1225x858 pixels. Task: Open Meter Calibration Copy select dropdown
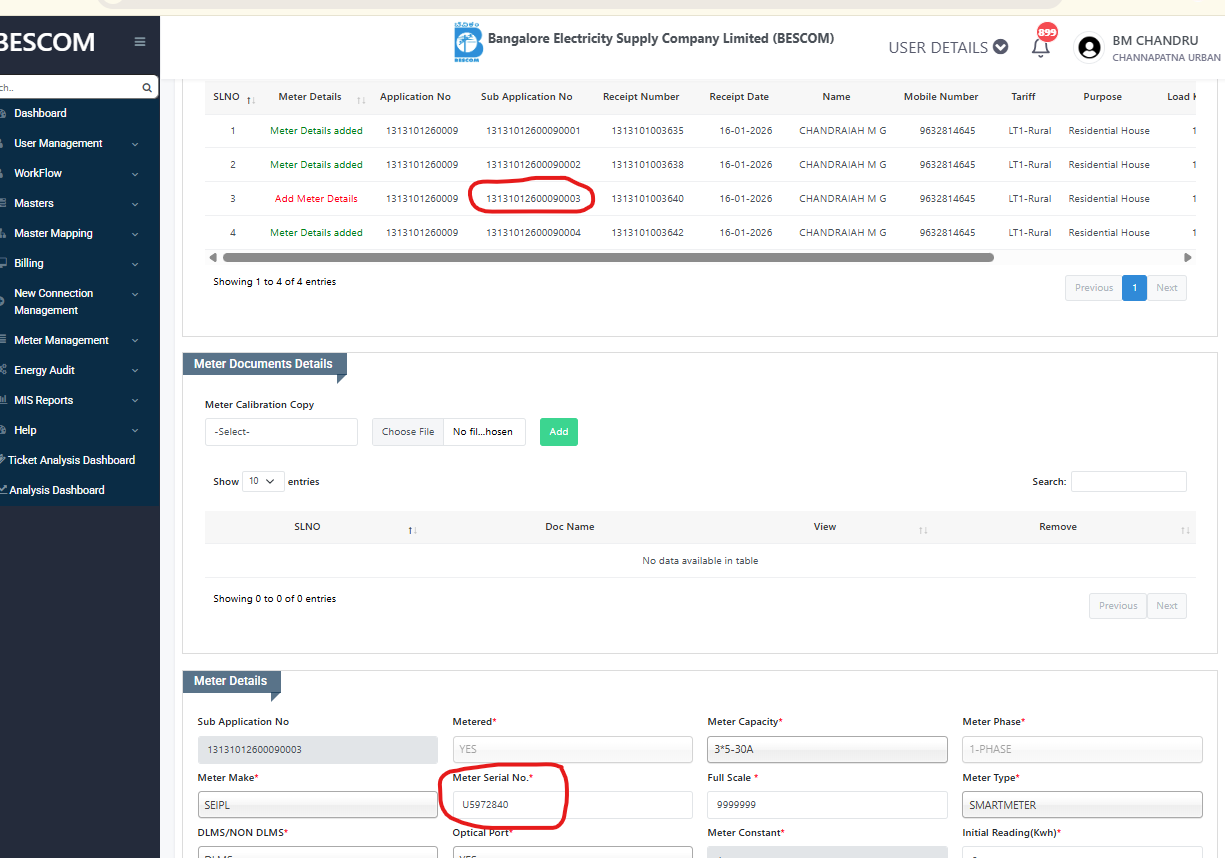[281, 432]
